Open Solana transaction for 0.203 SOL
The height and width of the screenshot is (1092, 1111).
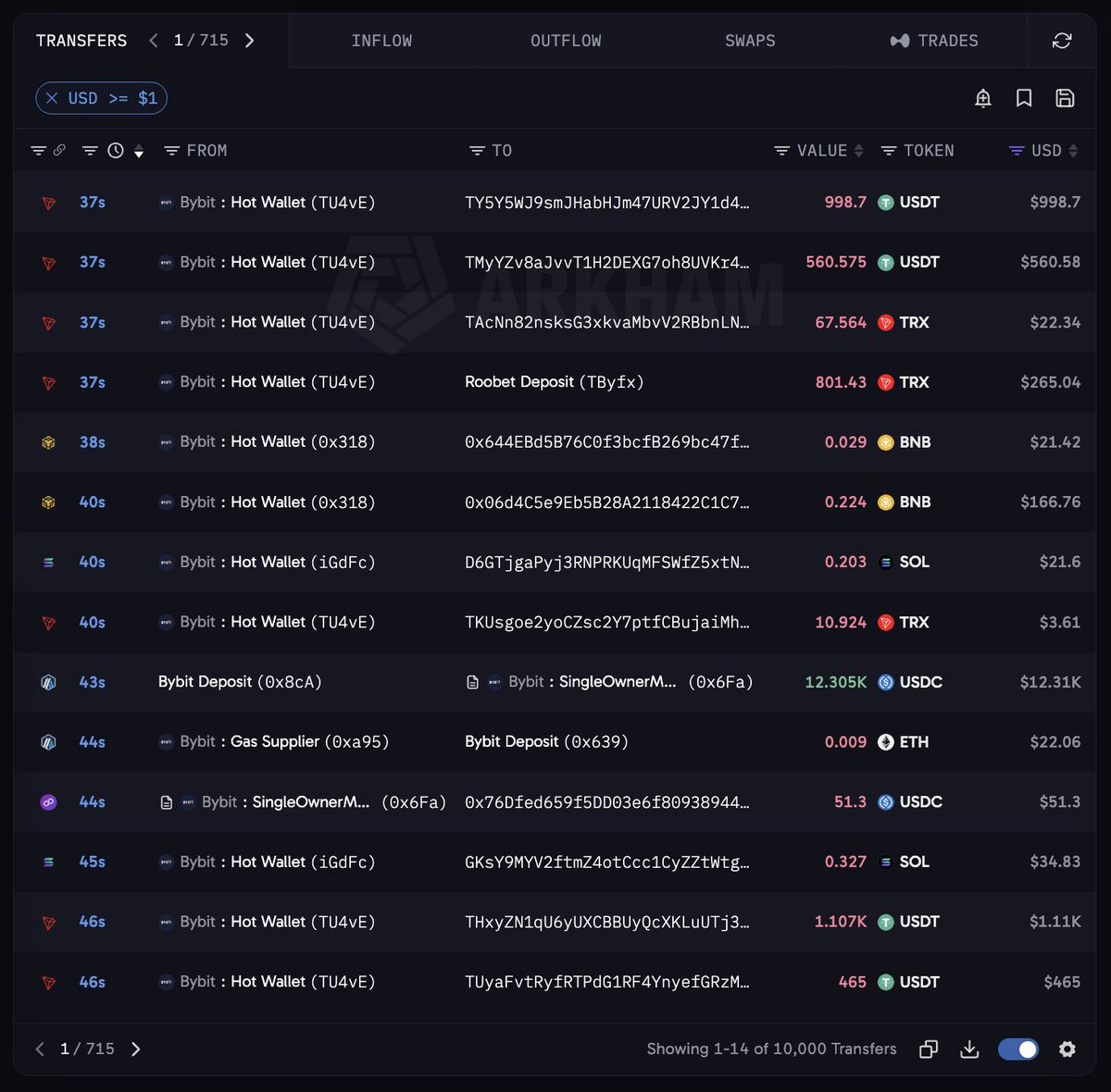click(49, 562)
